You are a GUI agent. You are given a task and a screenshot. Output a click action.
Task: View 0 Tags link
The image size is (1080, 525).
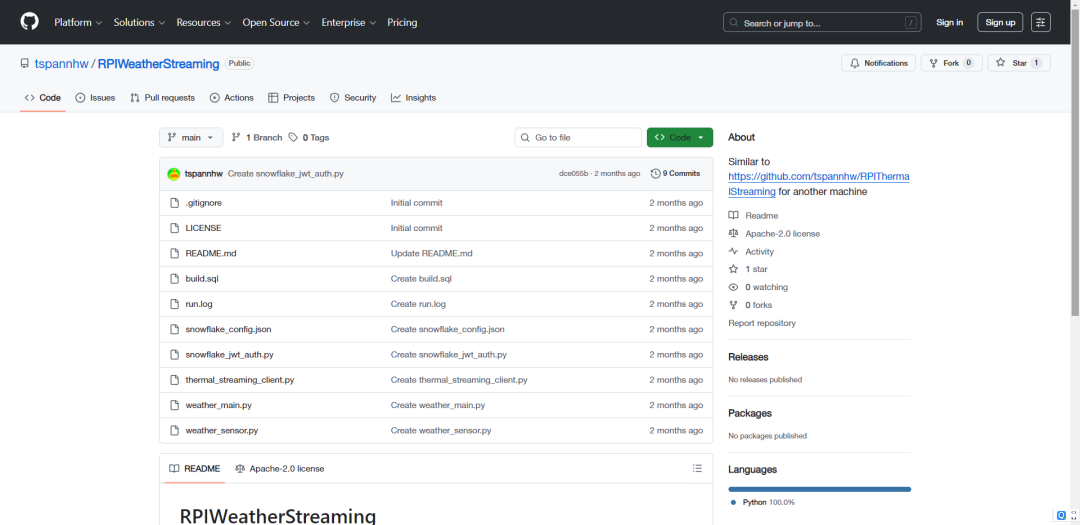tap(309, 137)
